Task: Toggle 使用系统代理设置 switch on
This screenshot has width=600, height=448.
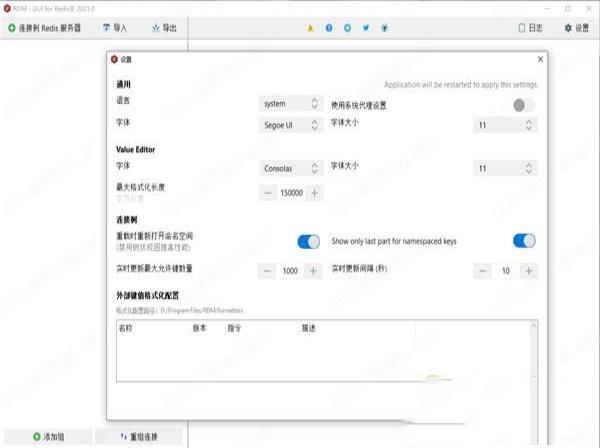Action: click(523, 105)
